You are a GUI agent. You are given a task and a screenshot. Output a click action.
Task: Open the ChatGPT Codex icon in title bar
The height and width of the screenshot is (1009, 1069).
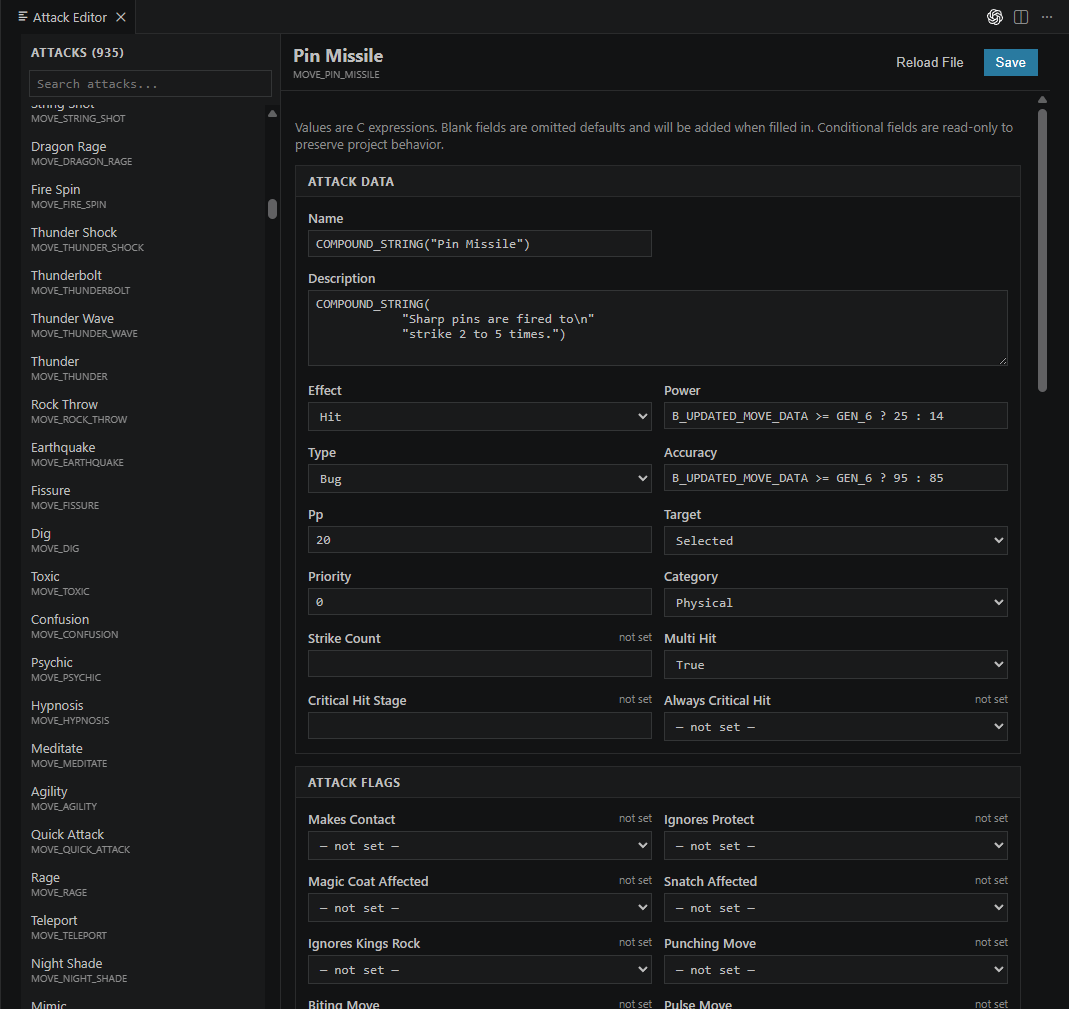(994, 17)
